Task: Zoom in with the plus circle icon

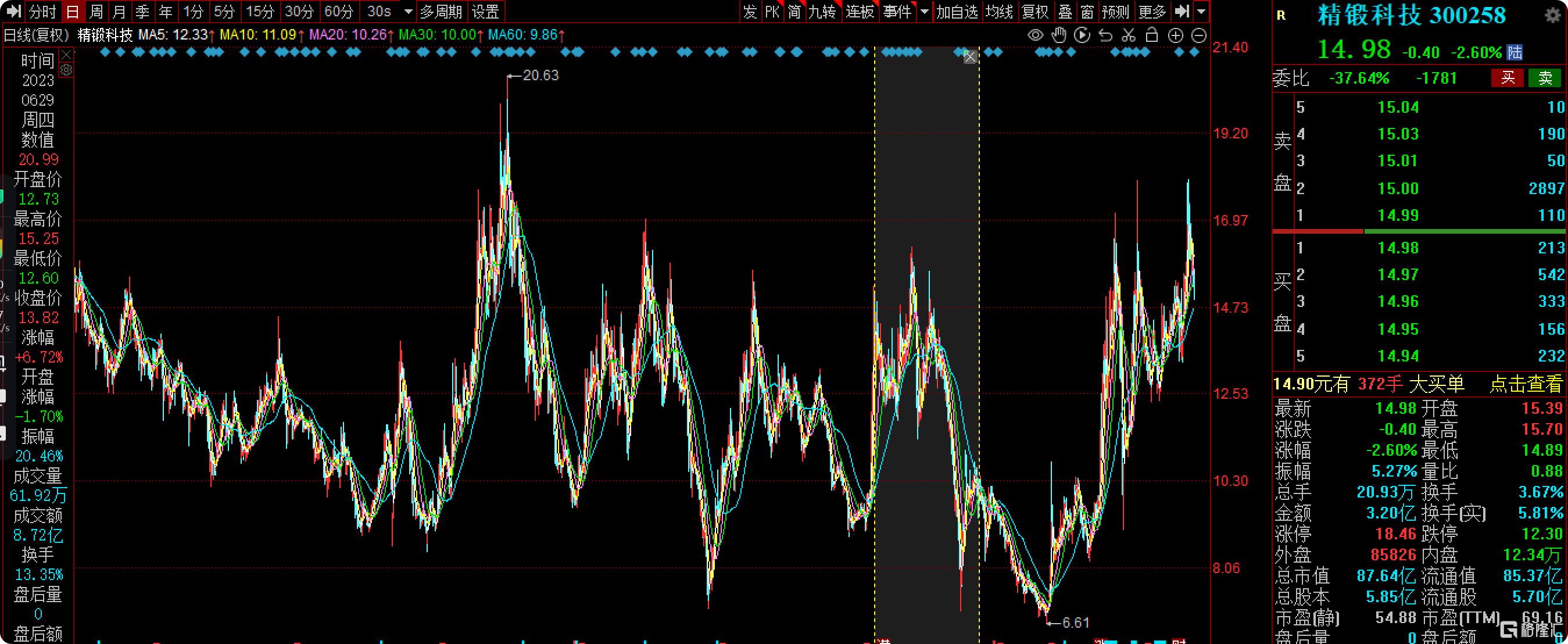Action: click(x=1175, y=35)
